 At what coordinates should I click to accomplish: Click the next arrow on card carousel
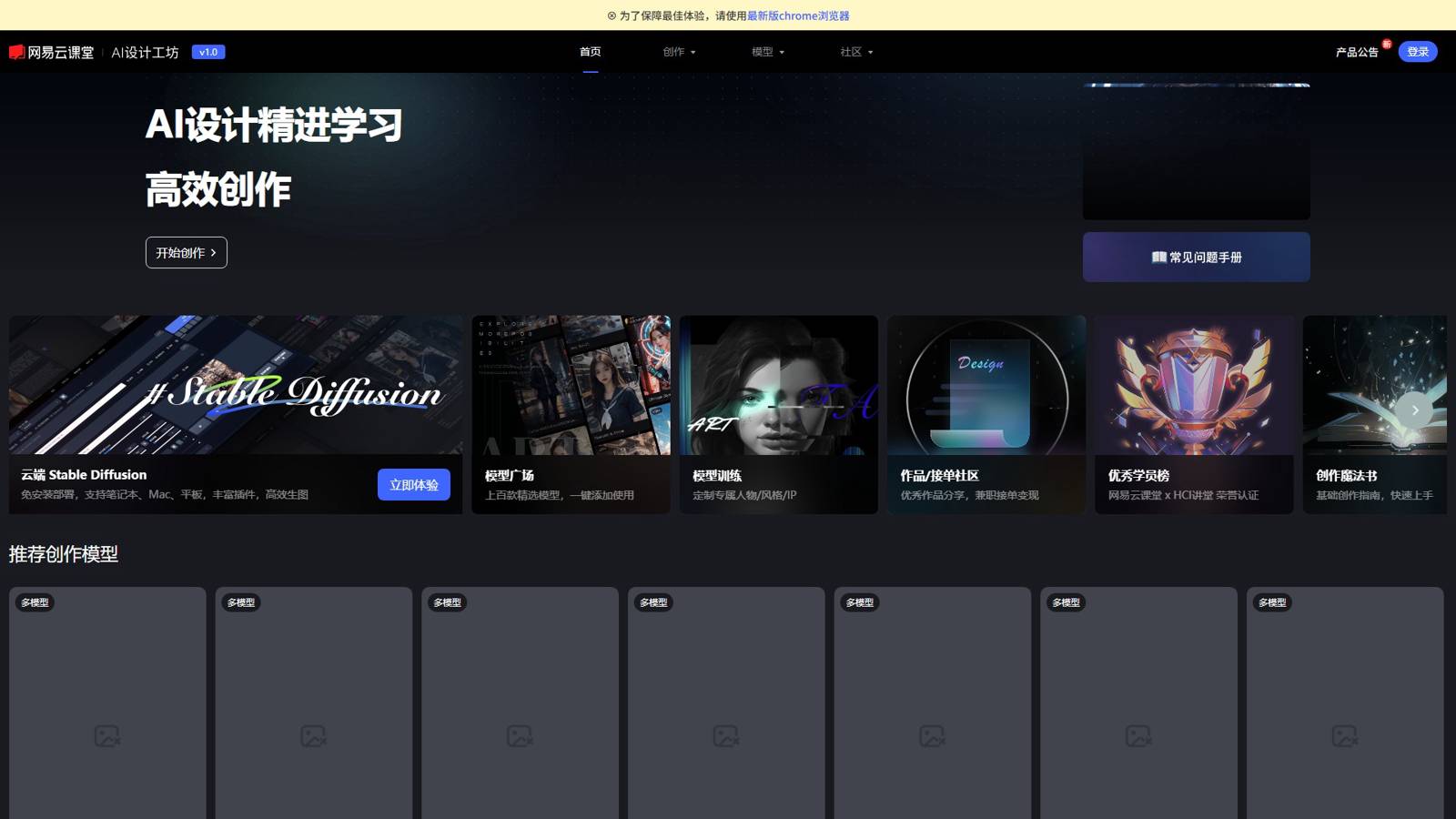tap(1415, 410)
